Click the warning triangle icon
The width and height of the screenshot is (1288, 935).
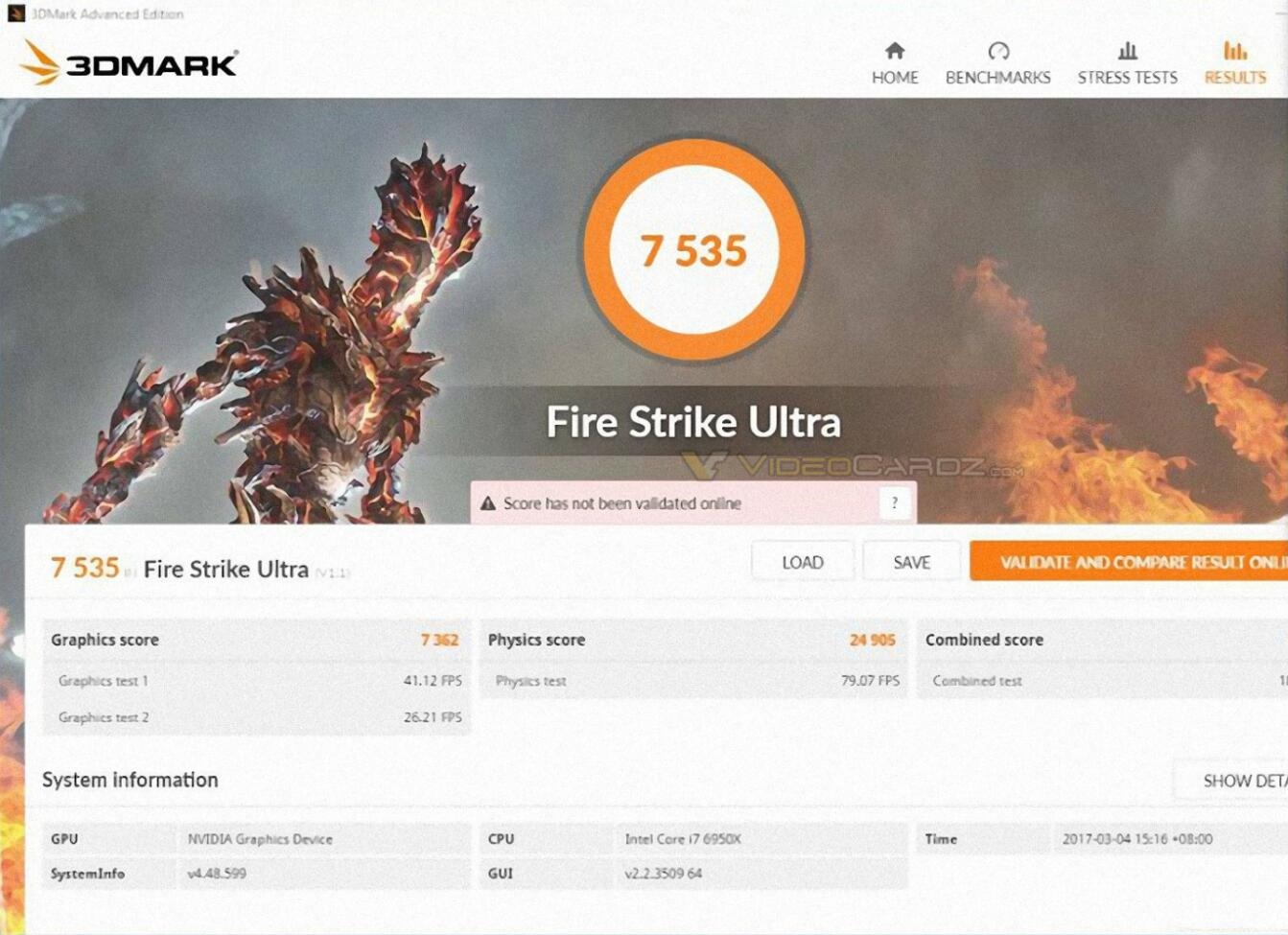[x=488, y=503]
